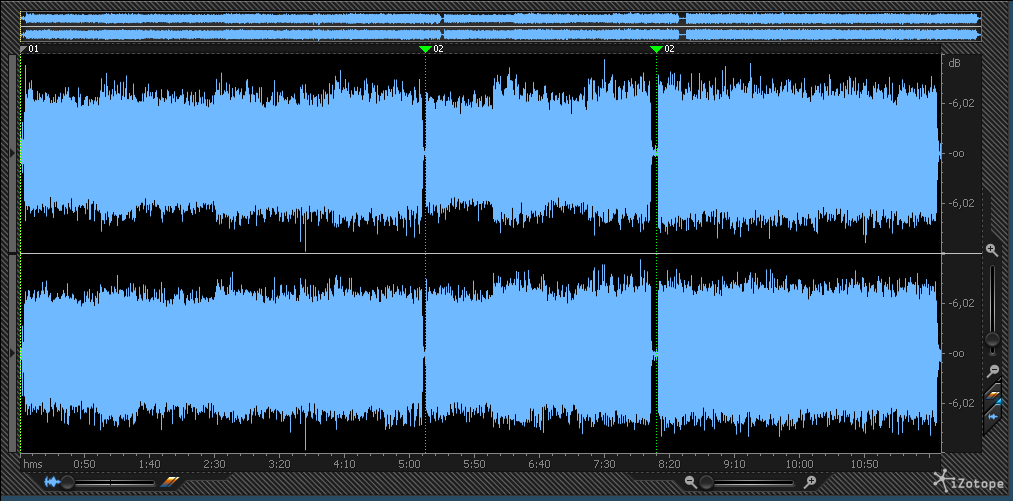Click the vertical zoom in magnifier icon
The height and width of the screenshot is (501, 1013).
(x=991, y=249)
